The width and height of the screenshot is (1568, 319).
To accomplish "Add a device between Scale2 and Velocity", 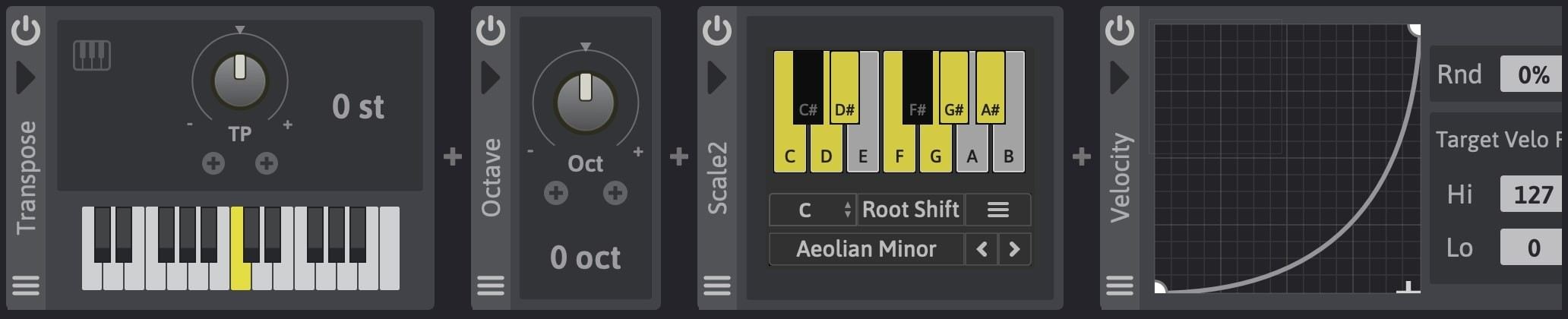I will pos(1081,156).
